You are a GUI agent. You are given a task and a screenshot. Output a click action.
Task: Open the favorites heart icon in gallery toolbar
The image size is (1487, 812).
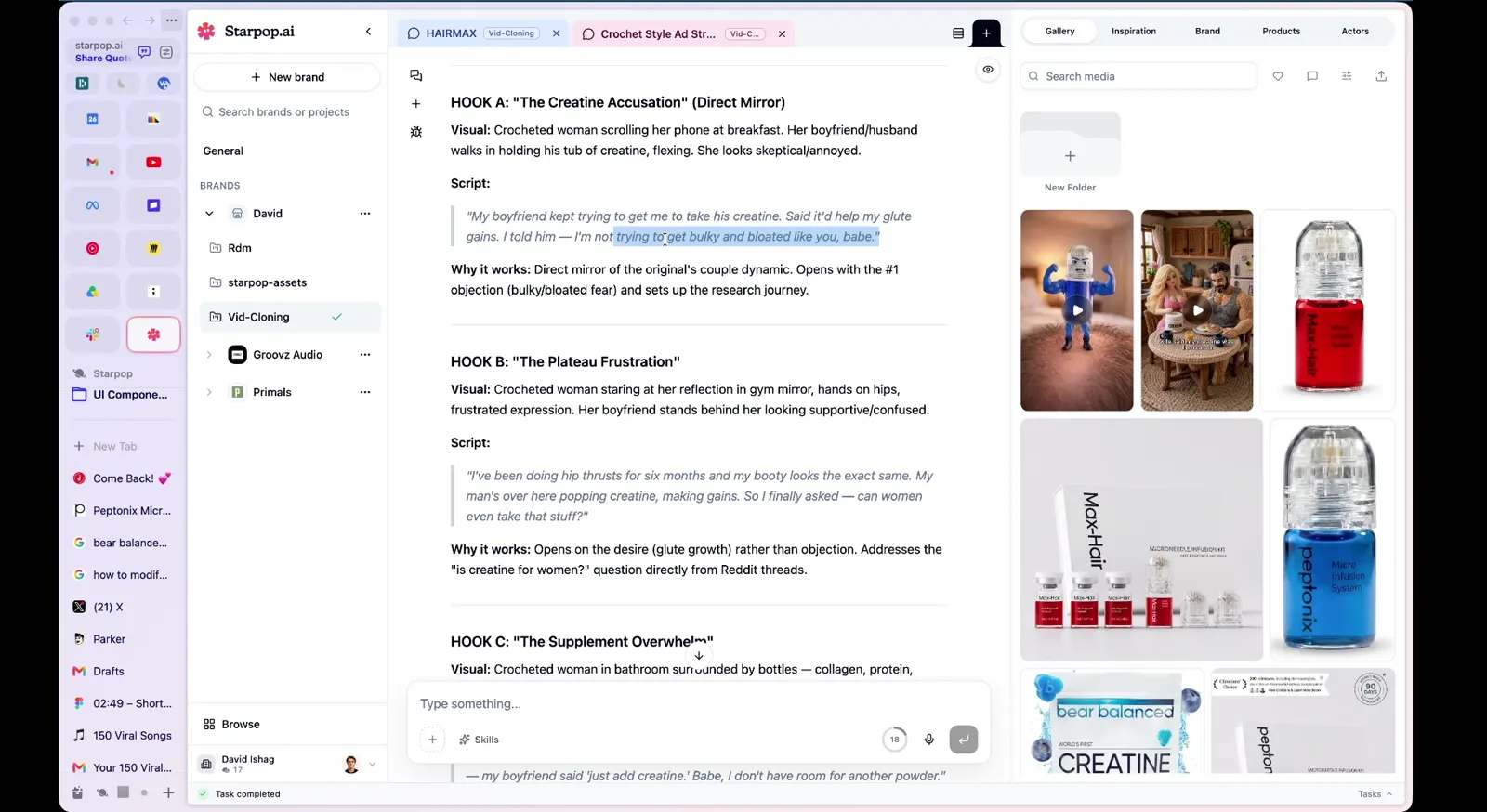click(1278, 76)
